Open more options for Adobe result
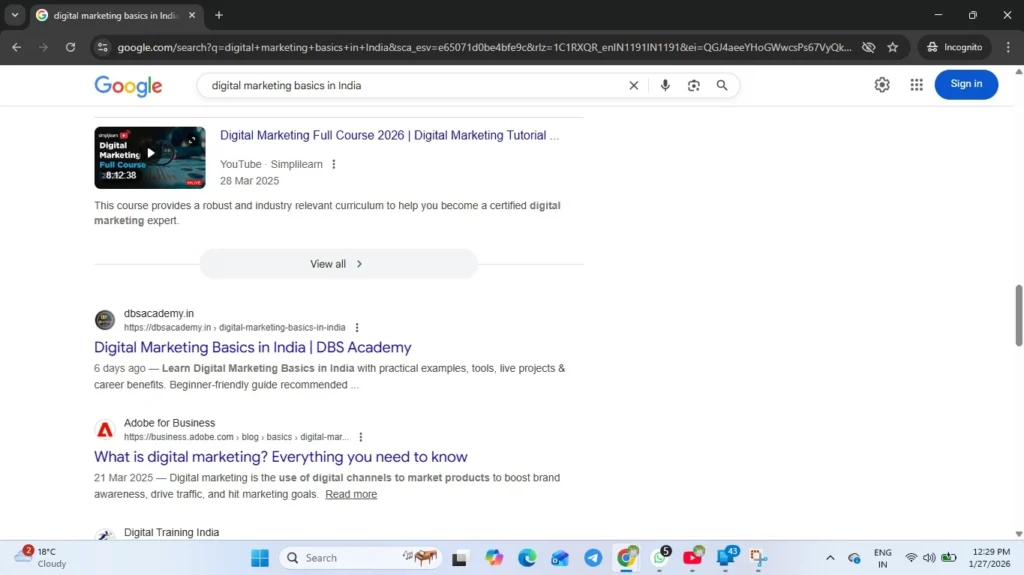This screenshot has width=1024, height=575. click(x=361, y=437)
